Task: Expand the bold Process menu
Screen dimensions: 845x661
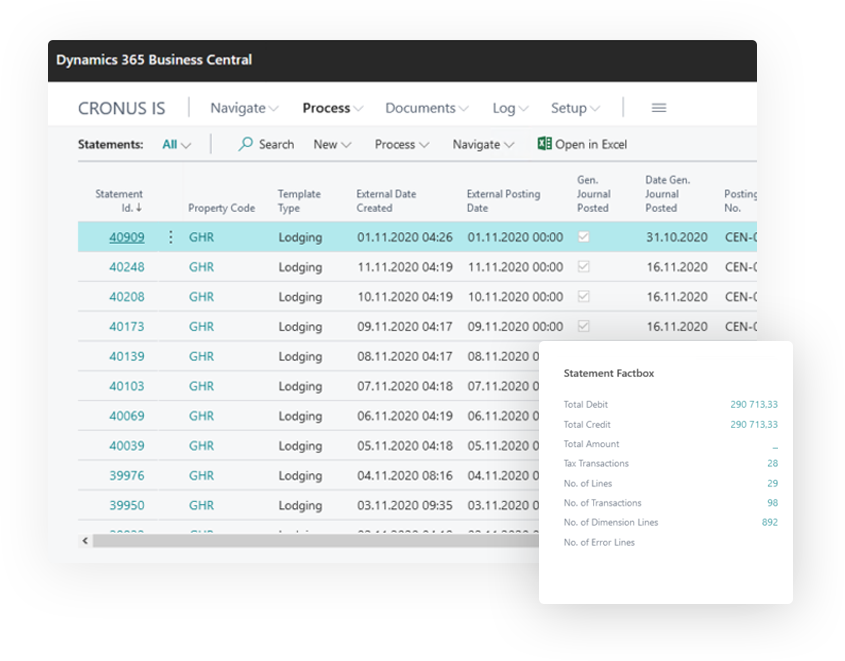Action: tap(333, 108)
